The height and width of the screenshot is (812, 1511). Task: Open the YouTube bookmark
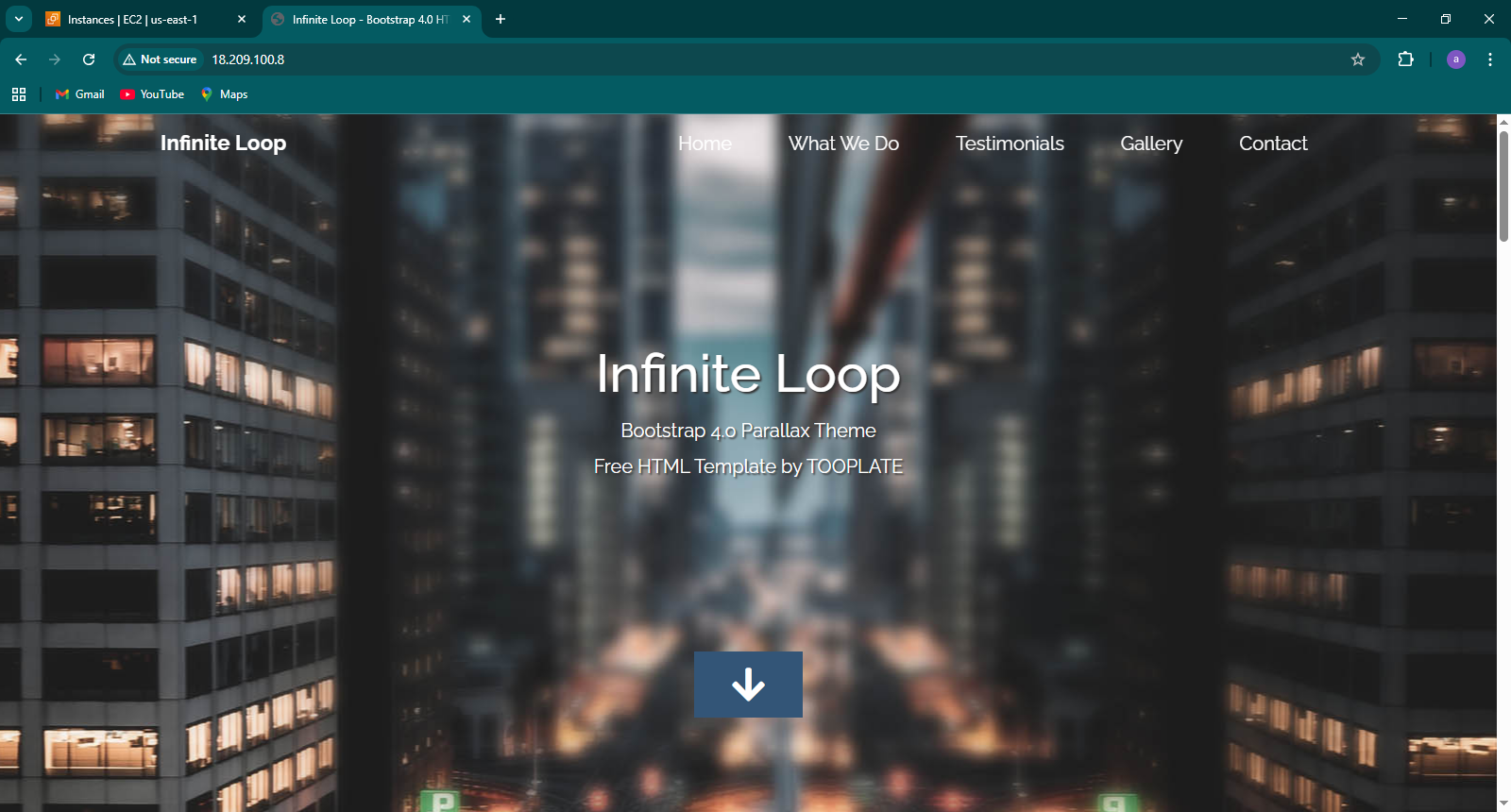point(153,94)
